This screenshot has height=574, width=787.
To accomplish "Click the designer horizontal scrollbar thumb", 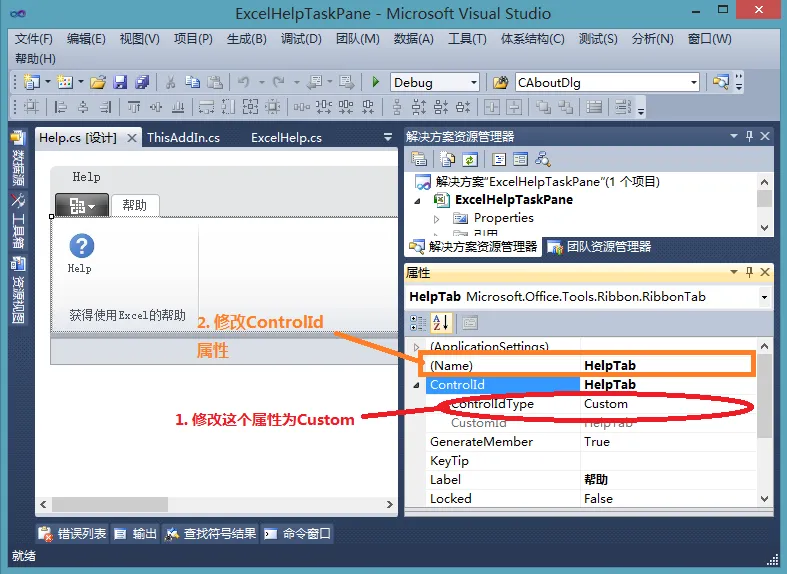I will (x=110, y=504).
